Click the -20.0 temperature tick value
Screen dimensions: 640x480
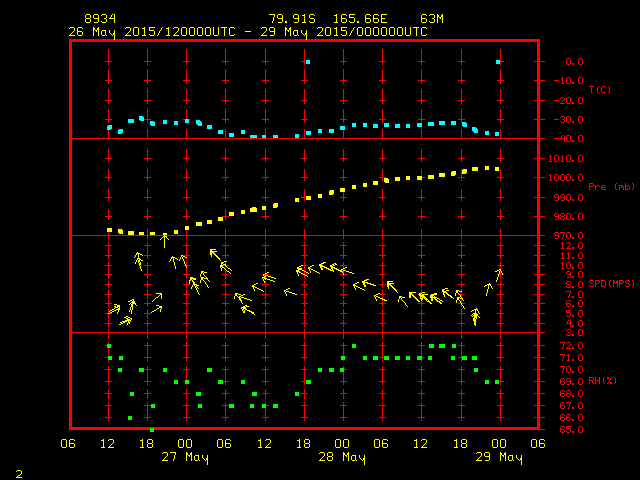(569, 100)
